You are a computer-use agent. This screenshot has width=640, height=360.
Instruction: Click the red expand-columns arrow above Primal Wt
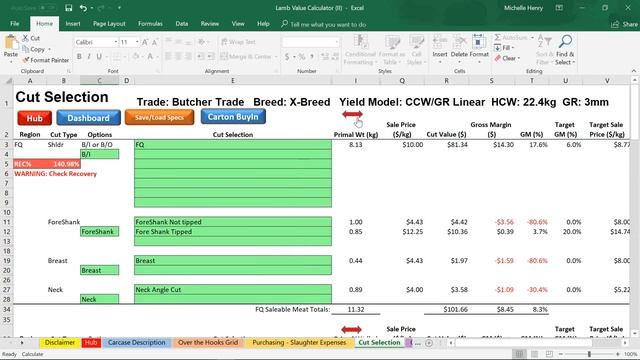tap(352, 114)
